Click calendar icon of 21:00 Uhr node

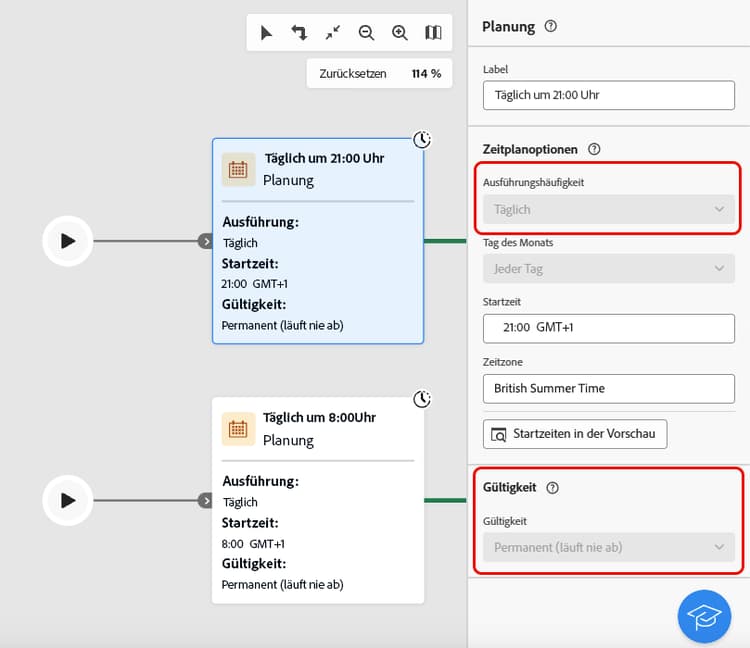(x=238, y=169)
